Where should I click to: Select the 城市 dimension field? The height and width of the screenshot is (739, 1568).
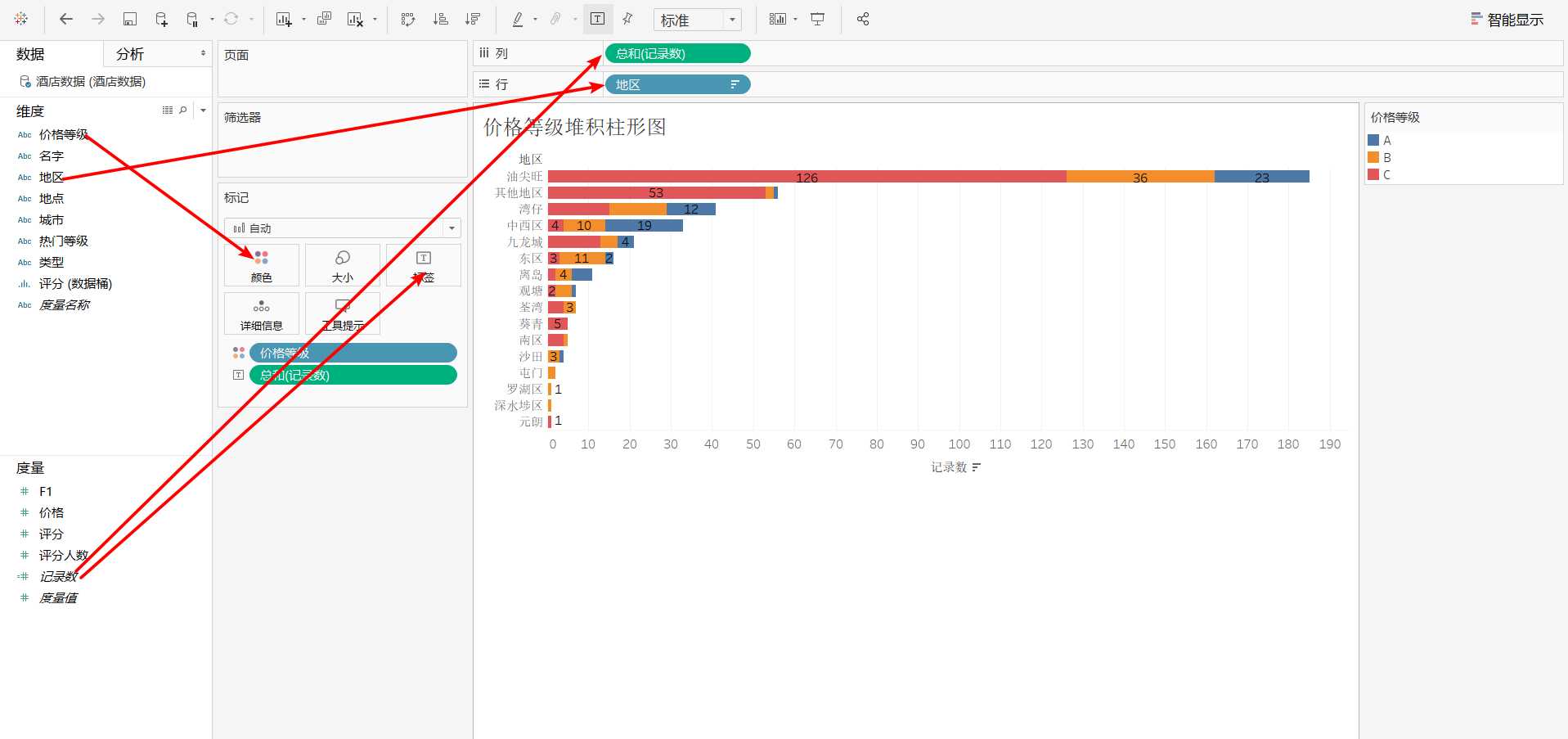[x=52, y=219]
